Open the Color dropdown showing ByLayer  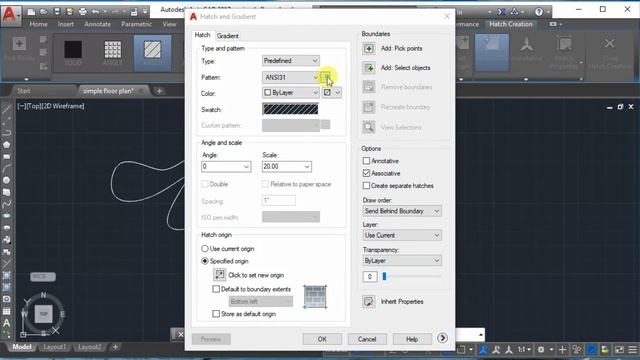point(291,93)
